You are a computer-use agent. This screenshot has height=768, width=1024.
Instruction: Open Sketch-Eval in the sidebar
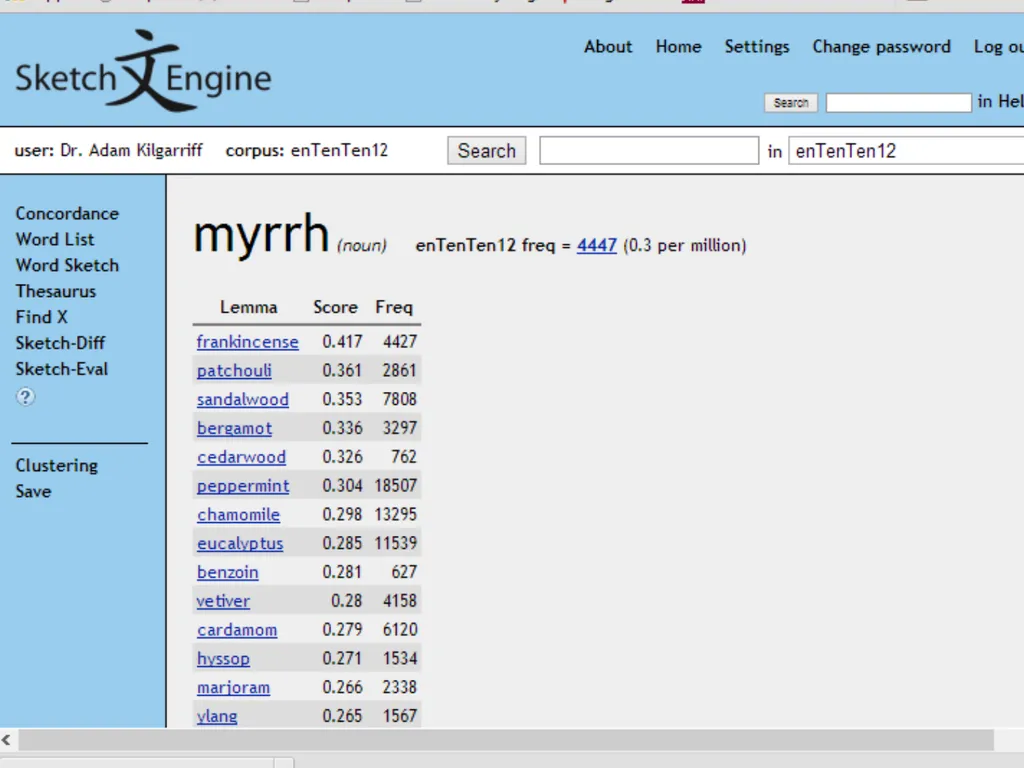click(x=61, y=369)
